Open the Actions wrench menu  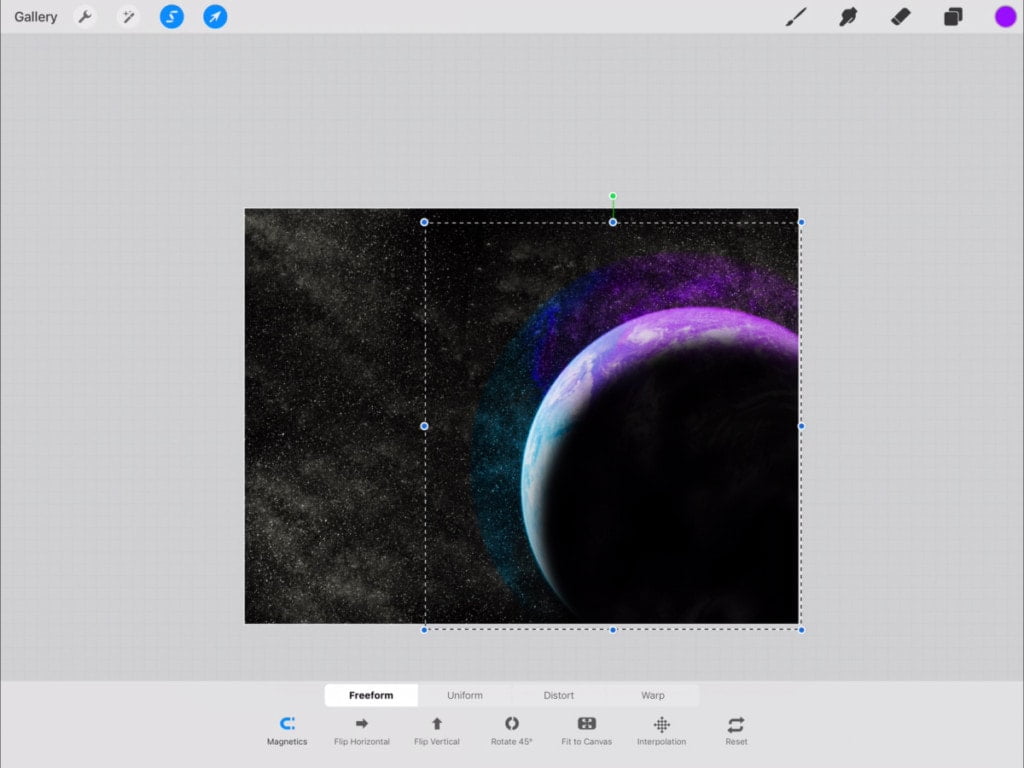click(85, 17)
